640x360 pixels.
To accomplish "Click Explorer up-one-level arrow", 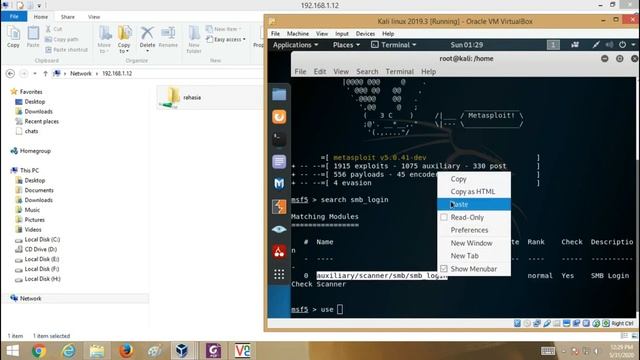I will click(45, 73).
